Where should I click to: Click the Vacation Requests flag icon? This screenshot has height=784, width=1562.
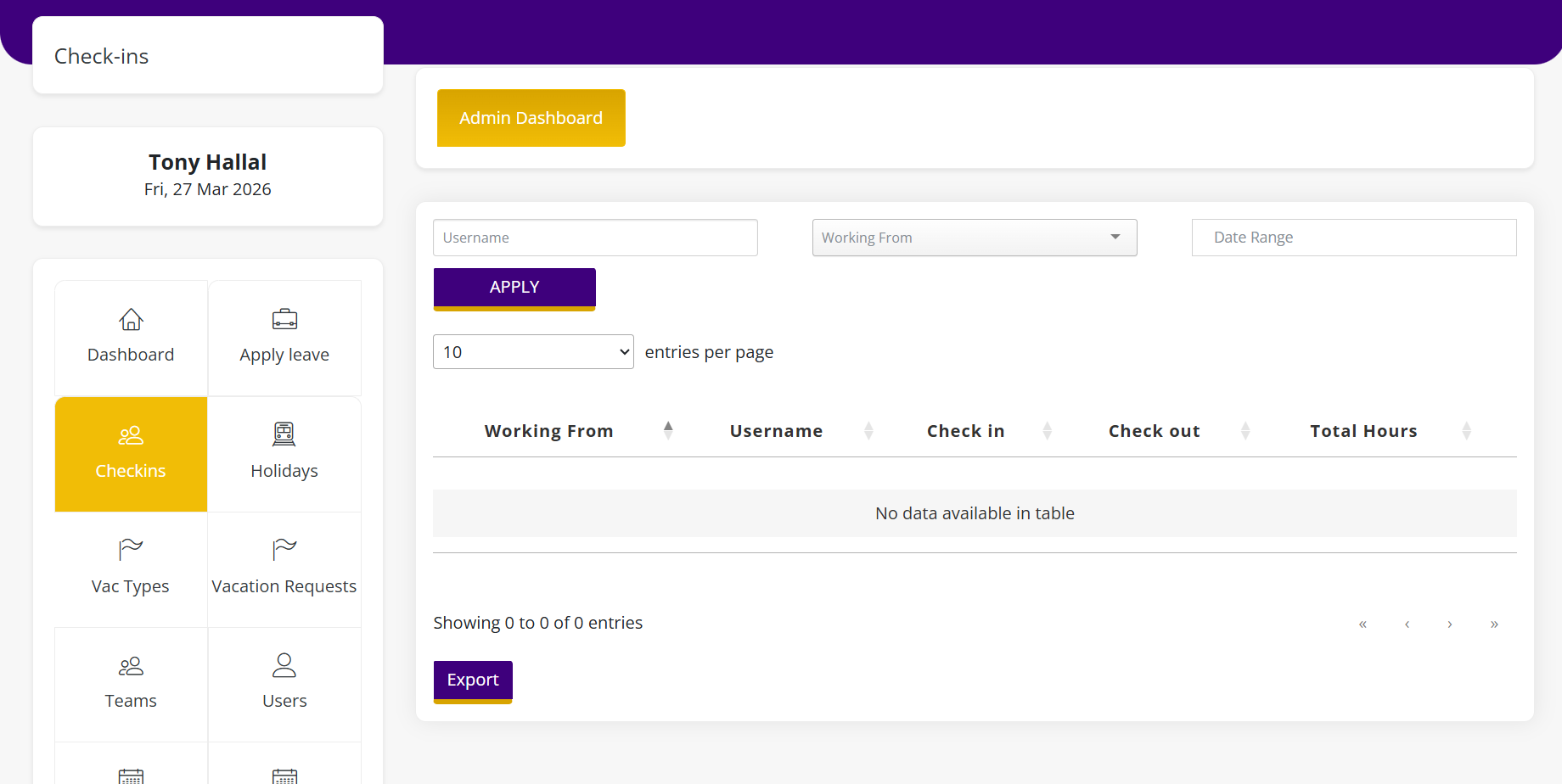(284, 549)
